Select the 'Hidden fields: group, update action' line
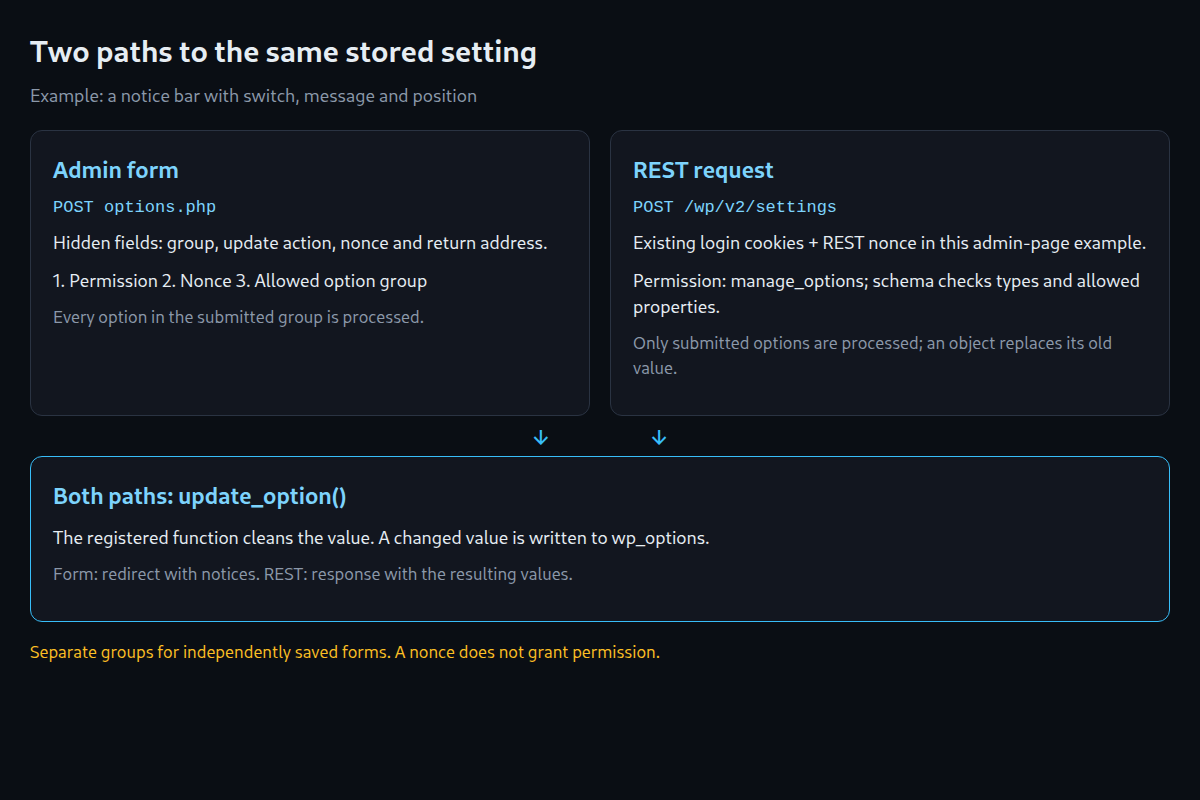Image resolution: width=1200 pixels, height=800 pixels. (300, 243)
